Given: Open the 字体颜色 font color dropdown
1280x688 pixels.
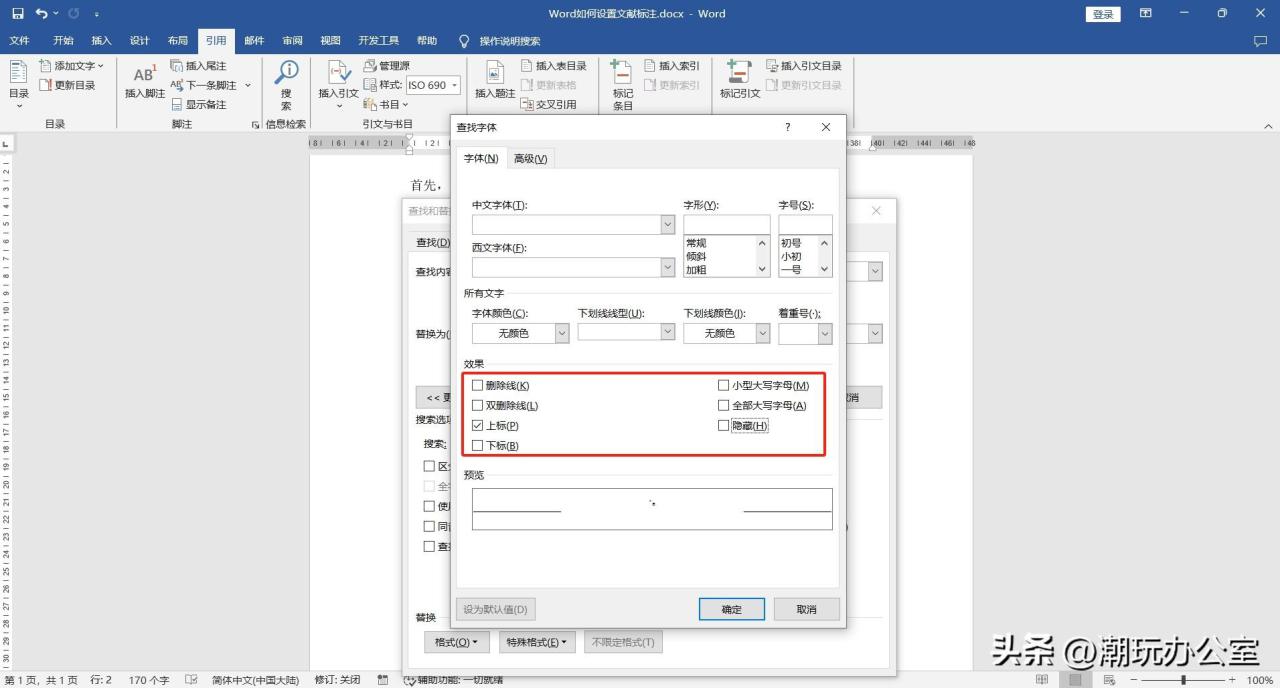Looking at the screenshot, I should (x=562, y=333).
